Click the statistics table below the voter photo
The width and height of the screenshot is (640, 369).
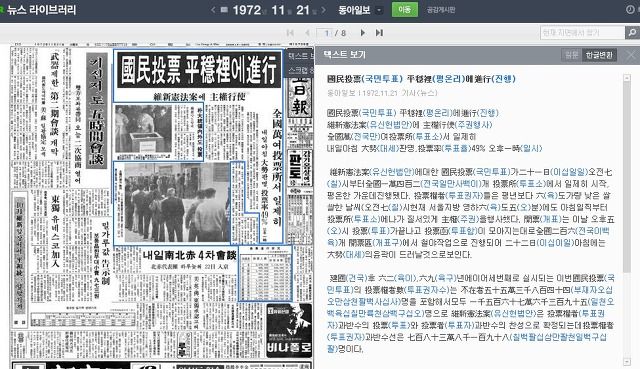[x=265, y=273]
